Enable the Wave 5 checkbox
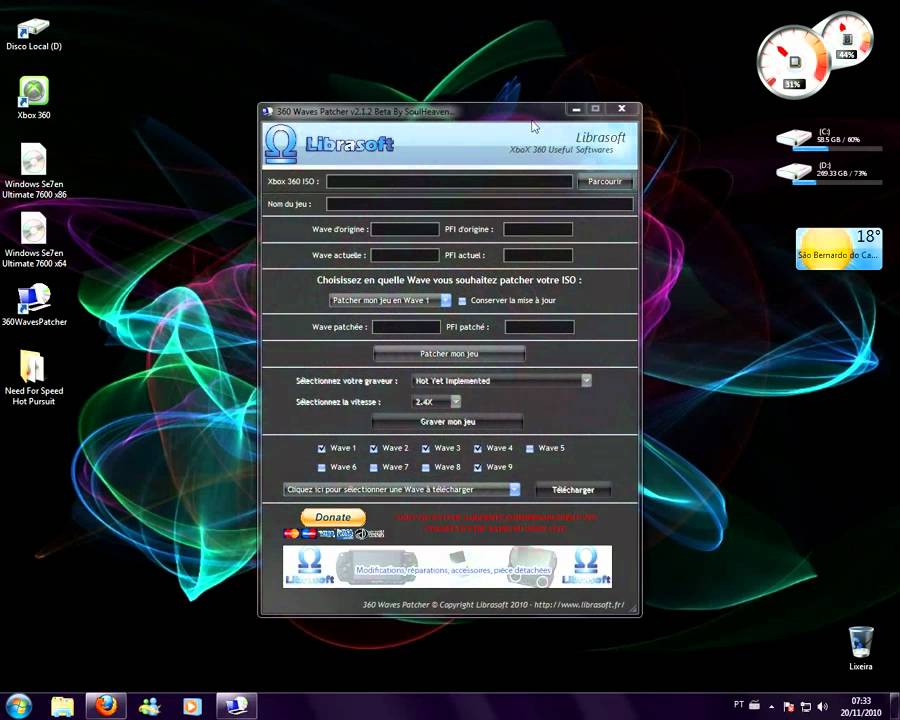900x720 pixels. (x=530, y=448)
